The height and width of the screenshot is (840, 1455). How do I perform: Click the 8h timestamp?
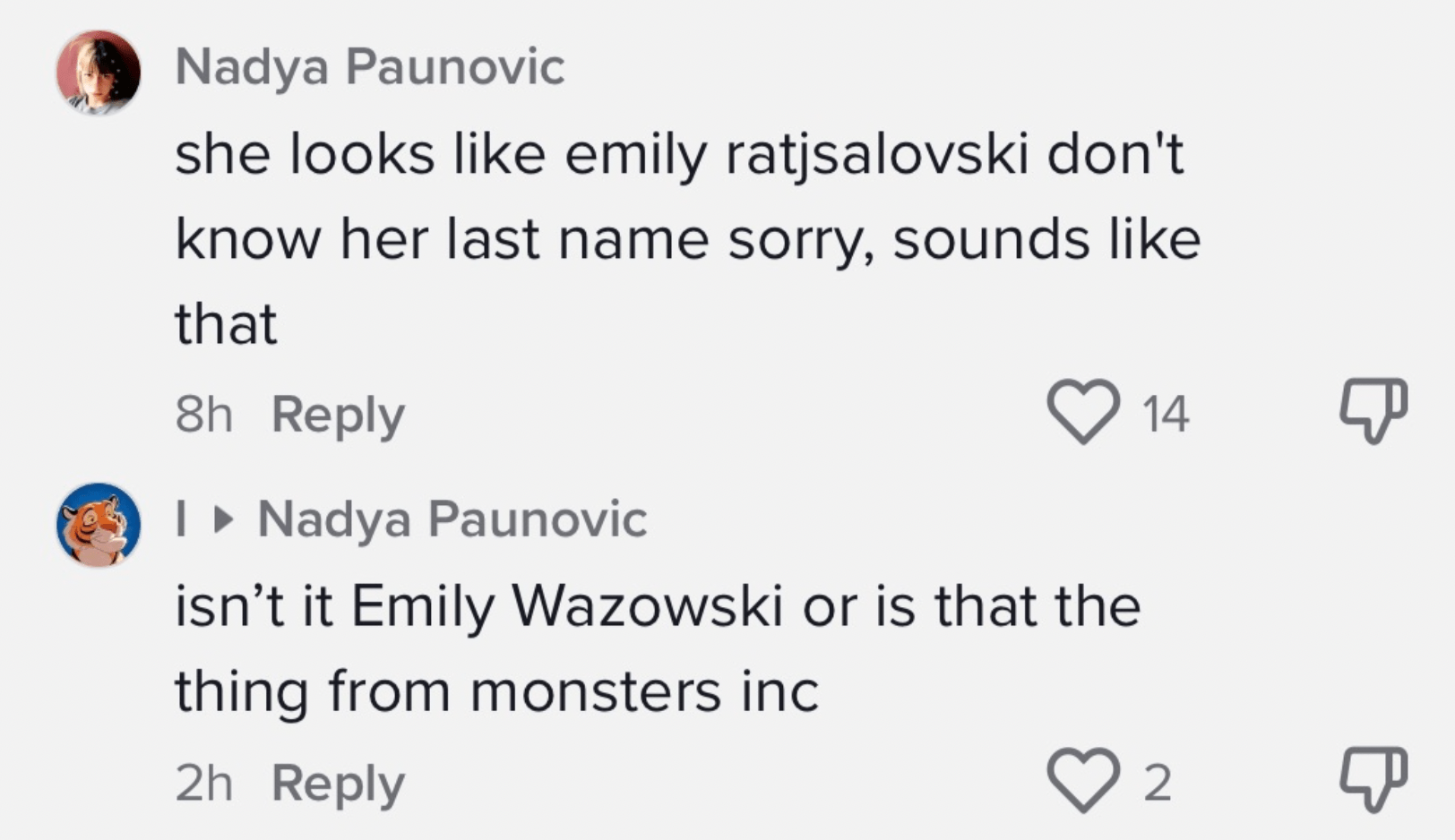203,416
